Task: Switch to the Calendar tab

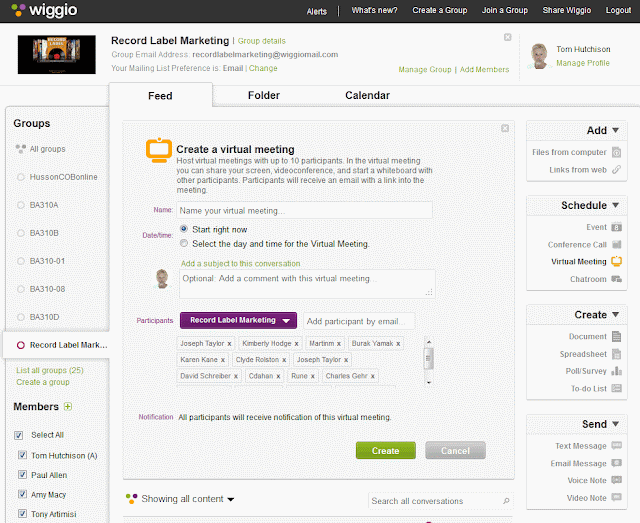Action: click(367, 96)
